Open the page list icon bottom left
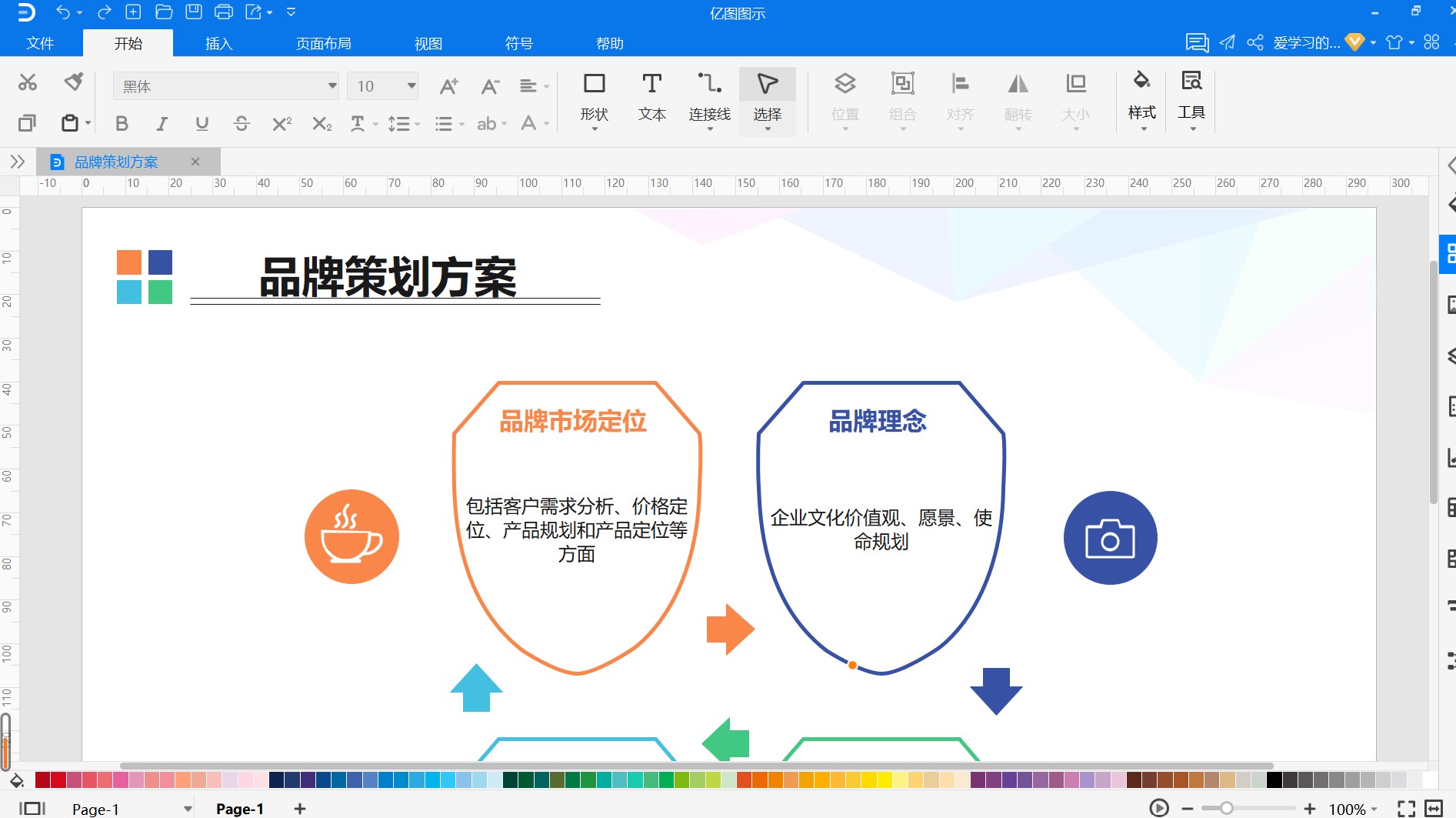Image resolution: width=1456 pixels, height=818 pixels. tap(32, 808)
